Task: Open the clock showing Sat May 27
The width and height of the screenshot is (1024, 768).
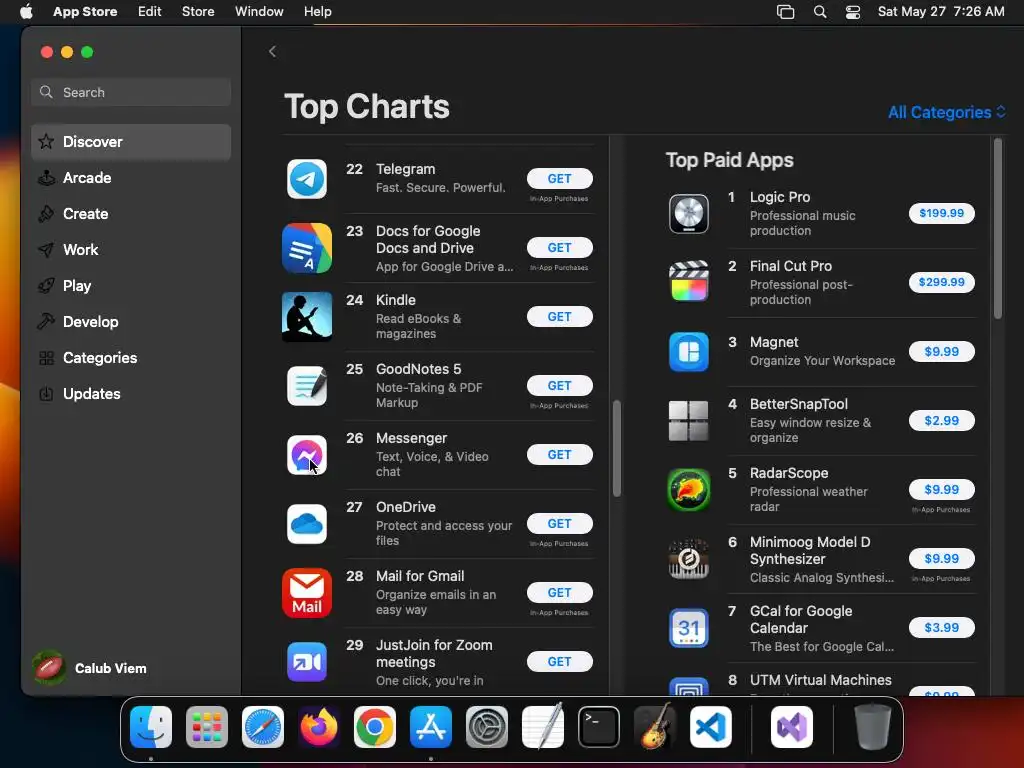Action: 941,12
